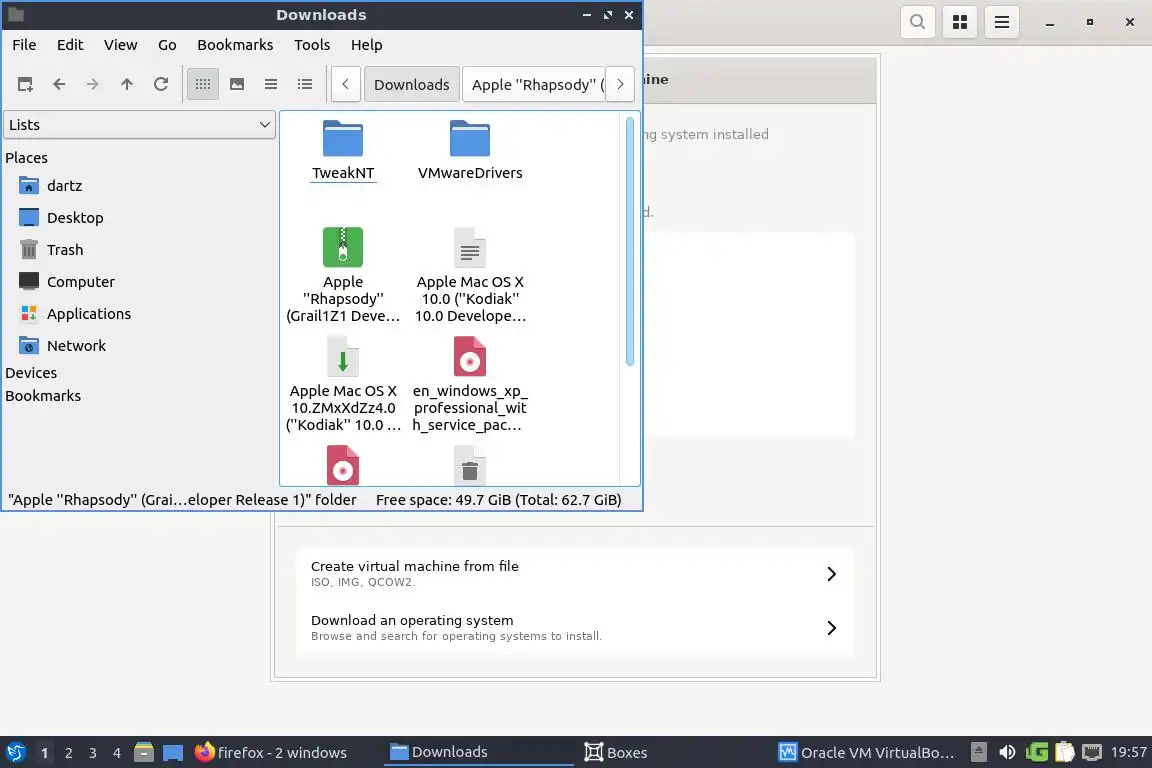Click chevron beside Download an operating system
Screen dimensions: 1152x768
(x=831, y=628)
